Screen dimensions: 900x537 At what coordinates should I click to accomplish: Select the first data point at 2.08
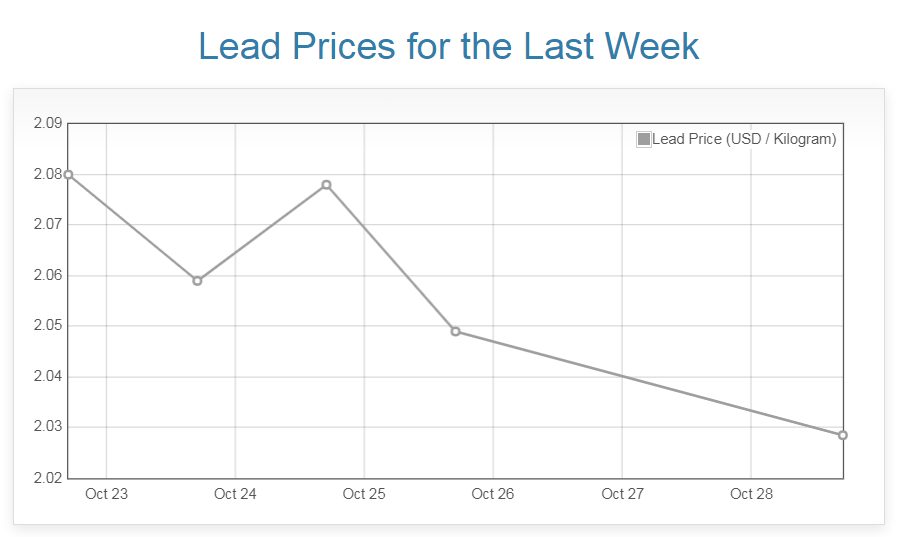[68, 174]
